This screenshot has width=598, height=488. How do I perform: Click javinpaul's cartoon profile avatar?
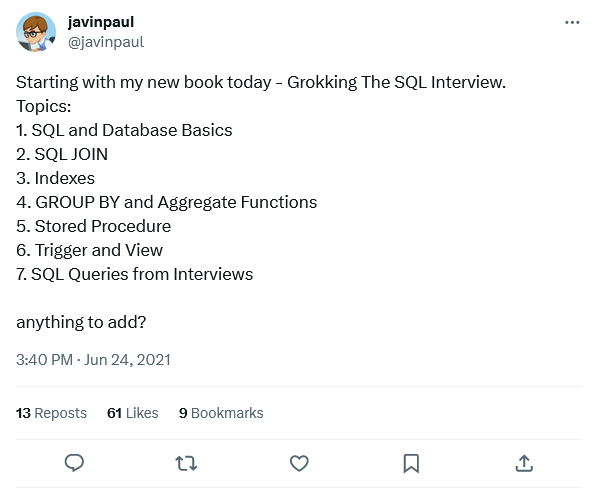[x=36, y=32]
